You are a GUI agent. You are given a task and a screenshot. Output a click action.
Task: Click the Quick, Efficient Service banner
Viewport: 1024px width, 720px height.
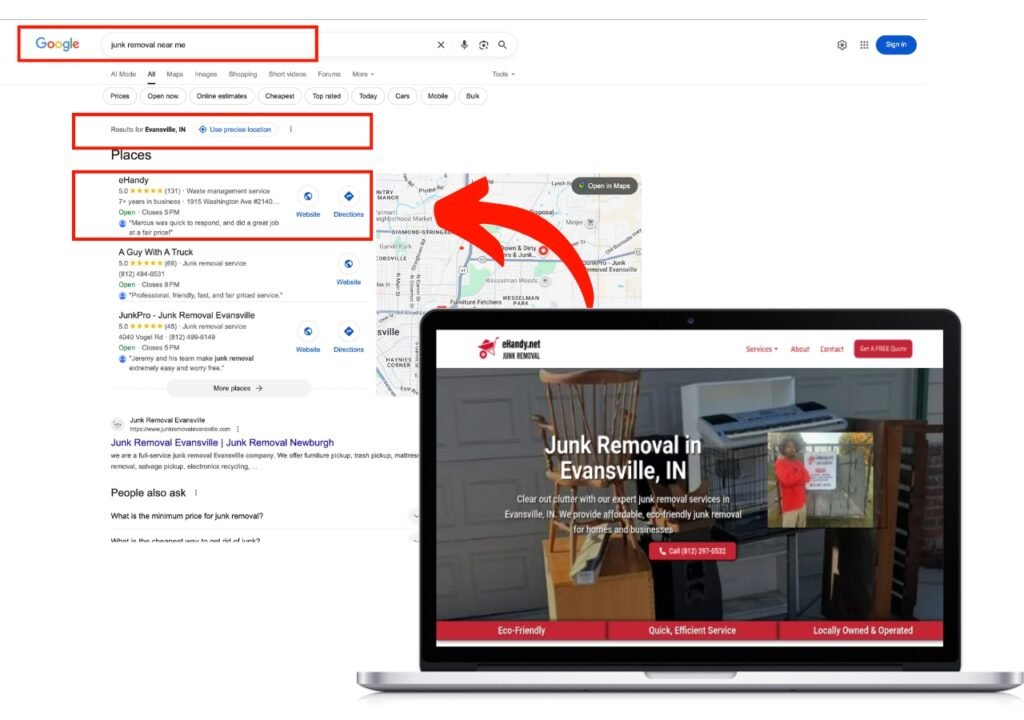tap(692, 630)
